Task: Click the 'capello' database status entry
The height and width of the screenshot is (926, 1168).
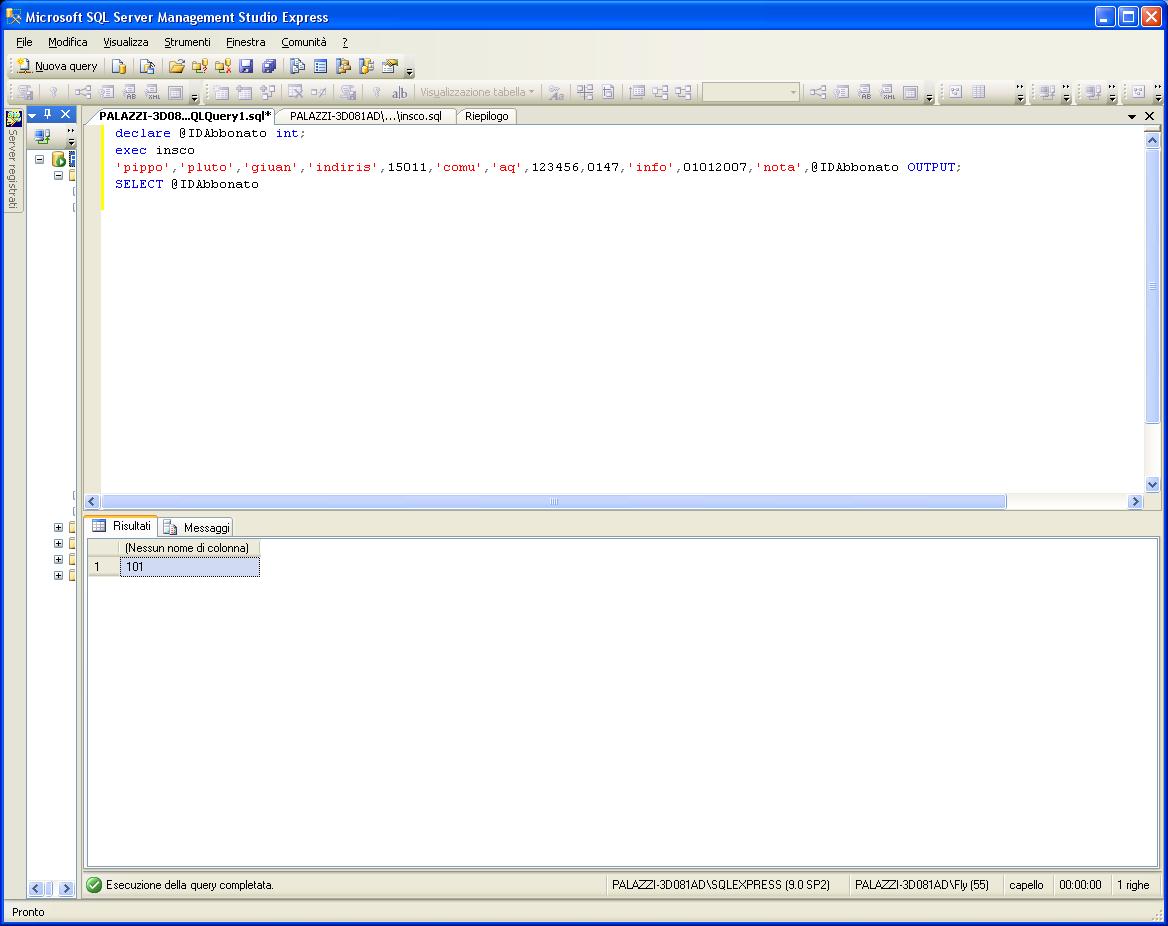Action: (1026, 885)
